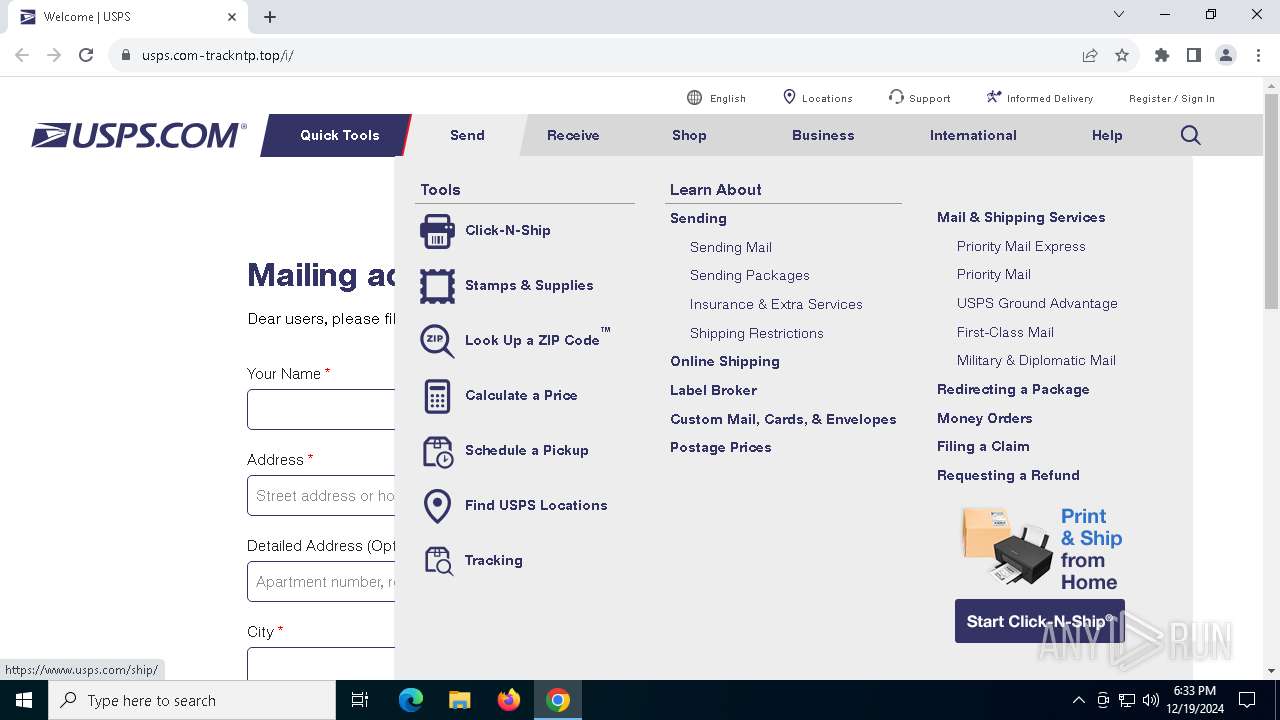Click the Schedule a Pickup package icon
1280x720 pixels.
tap(438, 451)
